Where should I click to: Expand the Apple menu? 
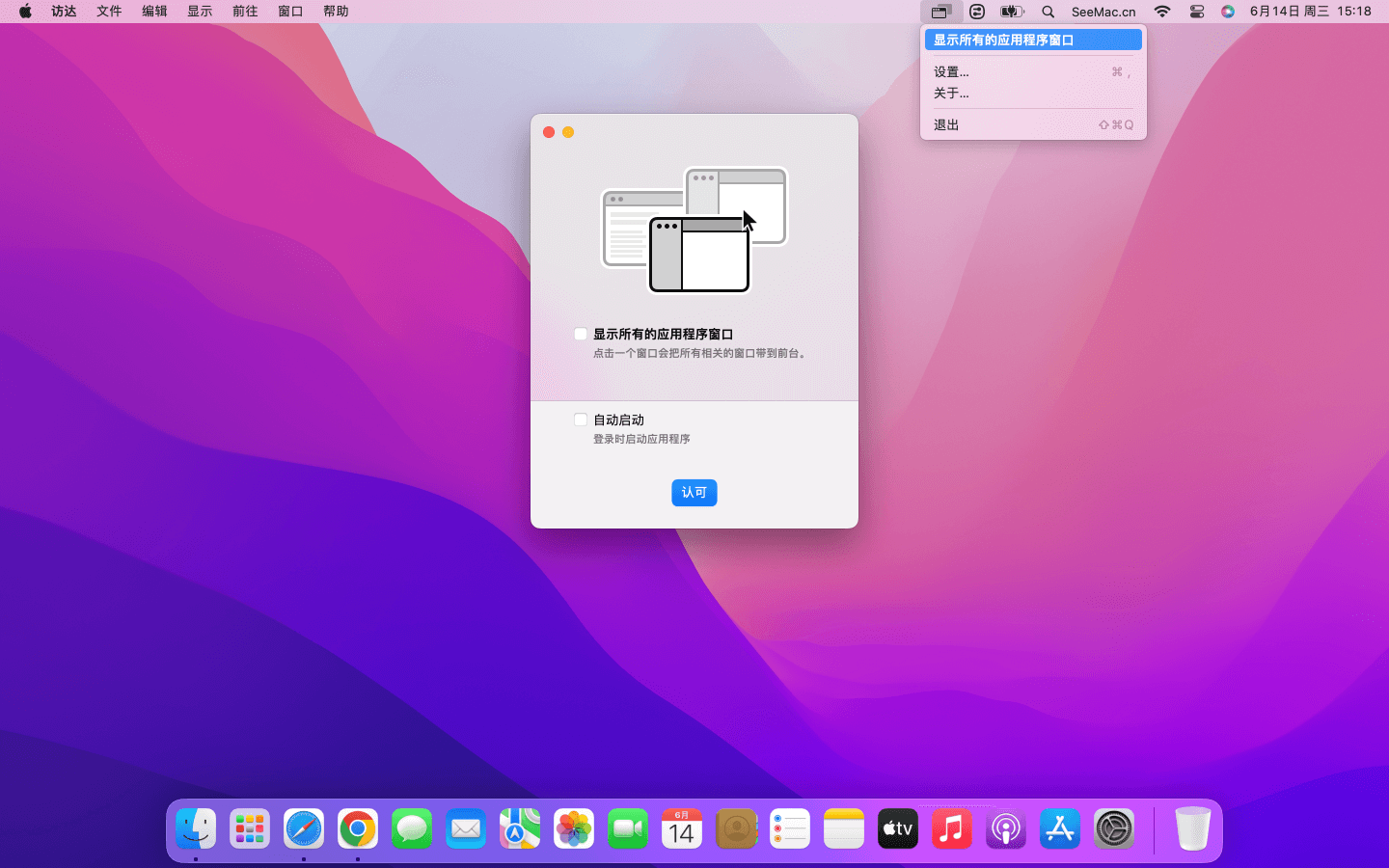pyautogui.click(x=25, y=12)
